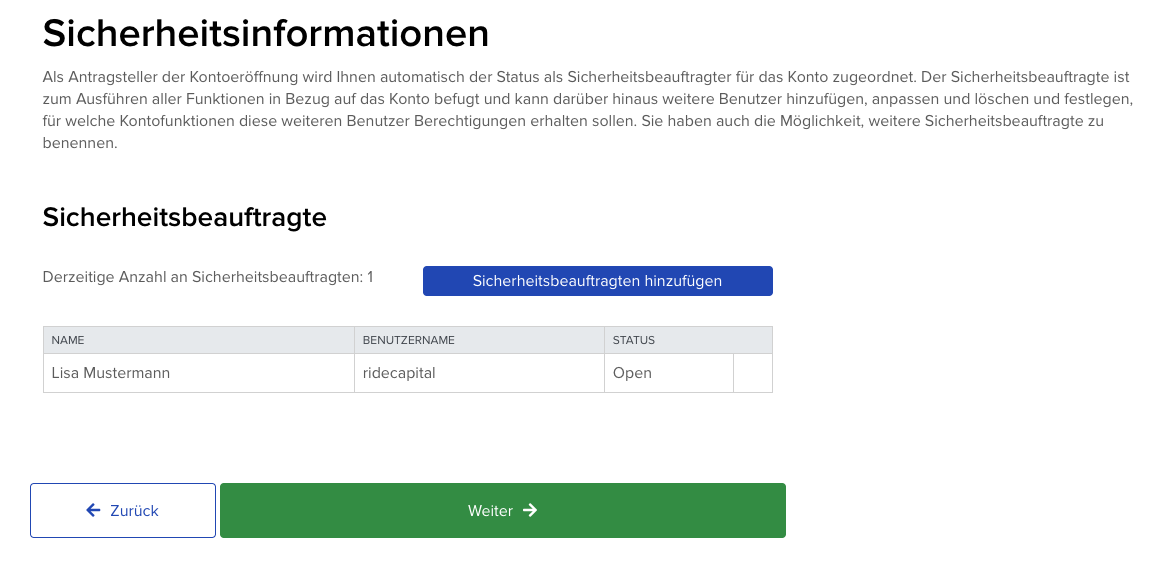Click the Sicherheitsinformationen page heading
Screen dimensions: 1160x579
[x=266, y=34]
